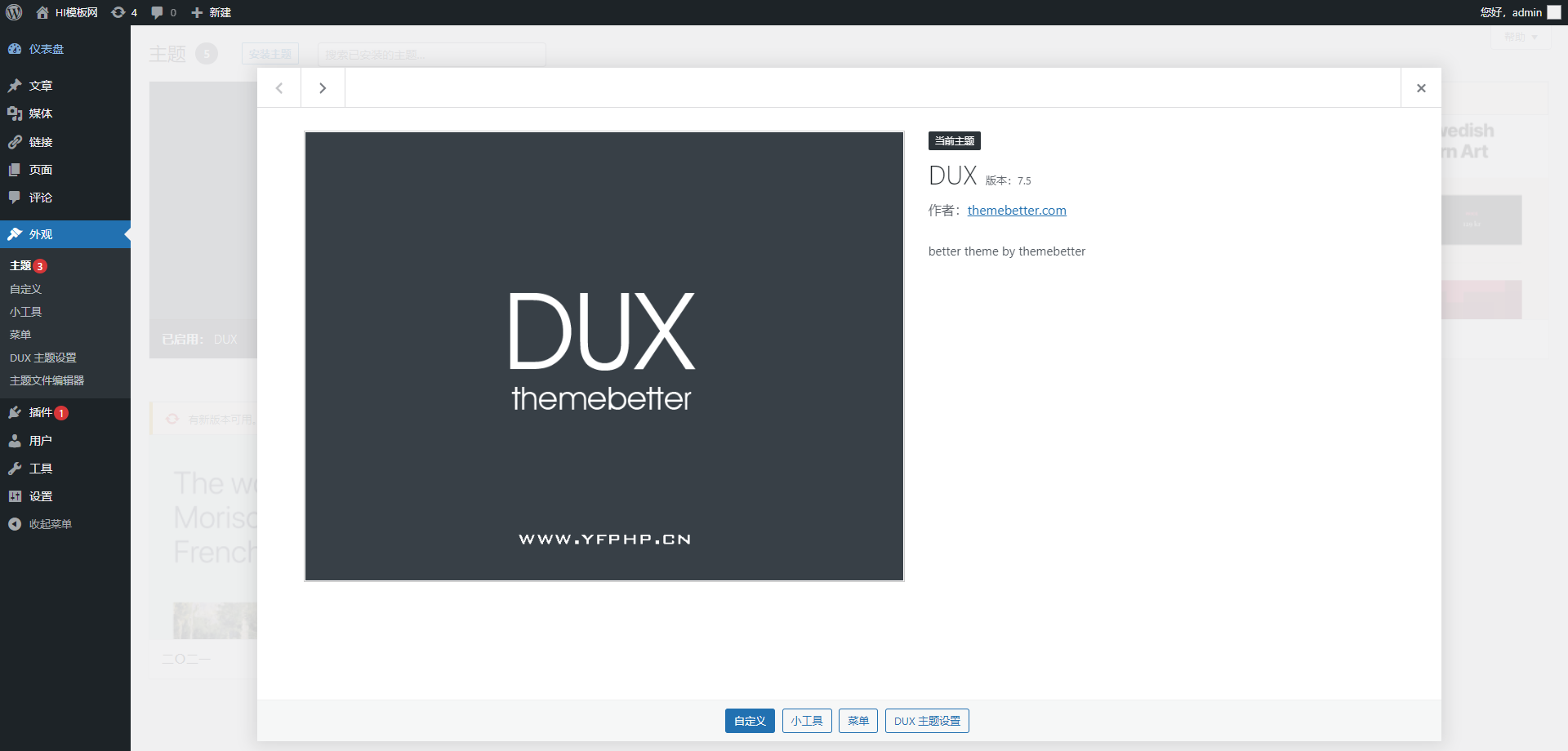Open 设置 menu item
The image size is (1568, 751).
65,496
